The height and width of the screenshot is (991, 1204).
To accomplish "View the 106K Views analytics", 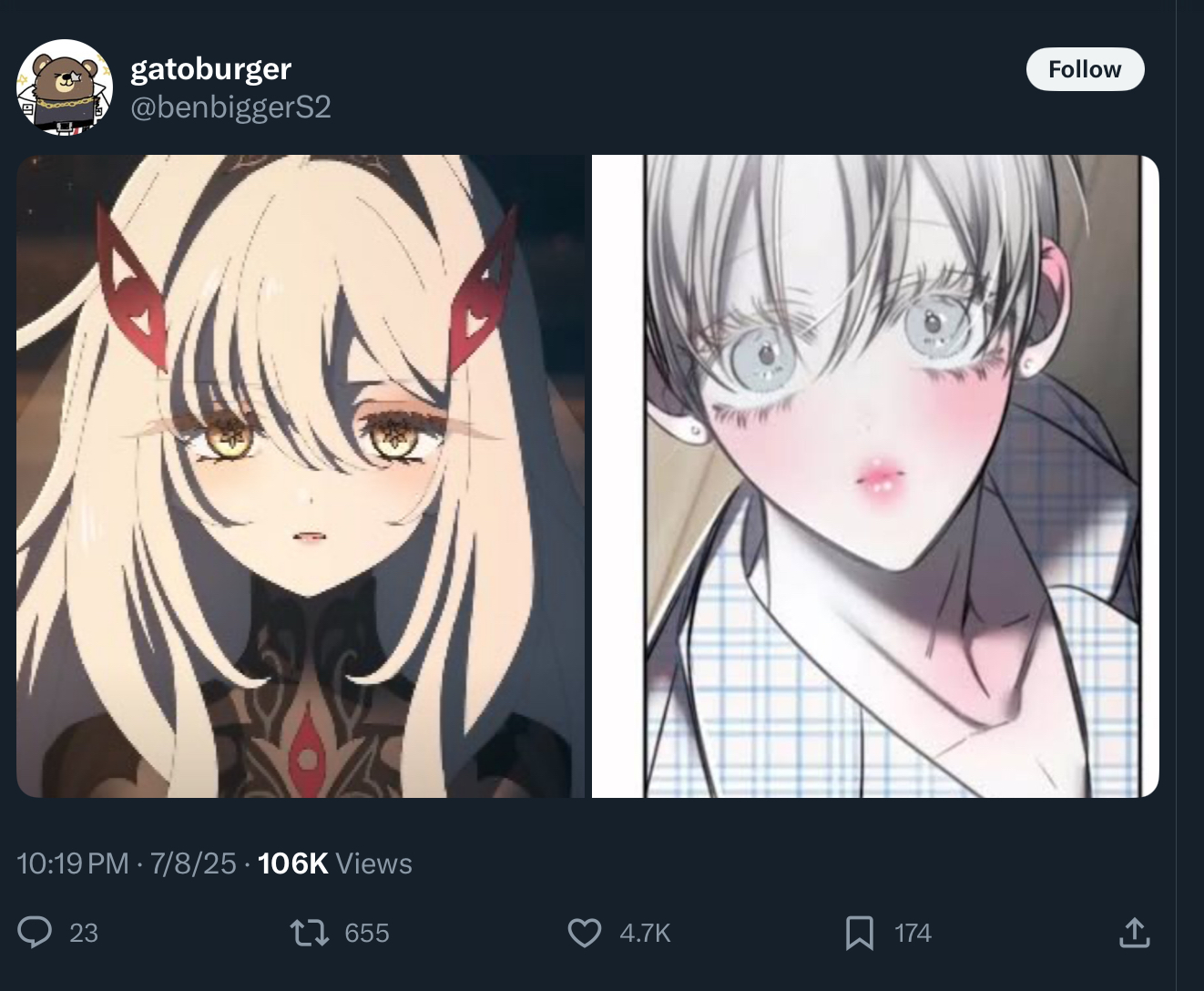I will 335,863.
